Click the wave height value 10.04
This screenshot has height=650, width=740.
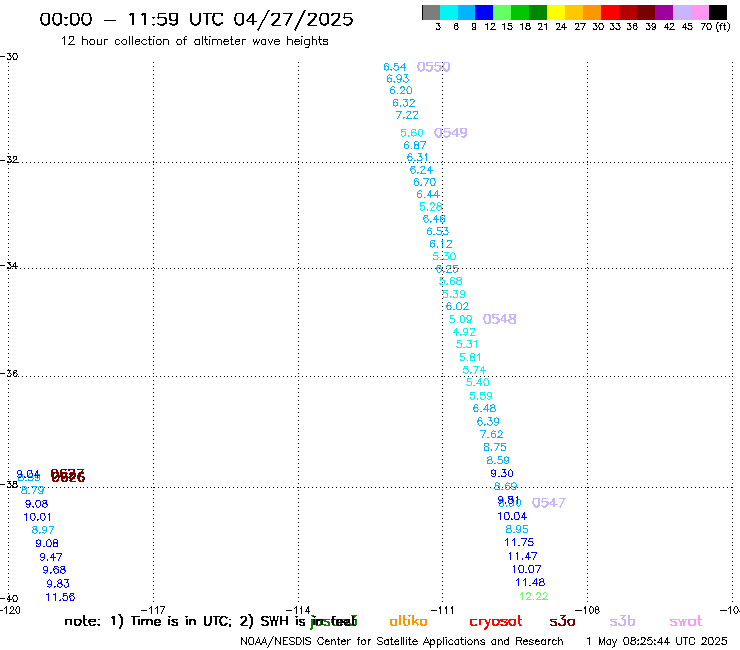(x=512, y=516)
